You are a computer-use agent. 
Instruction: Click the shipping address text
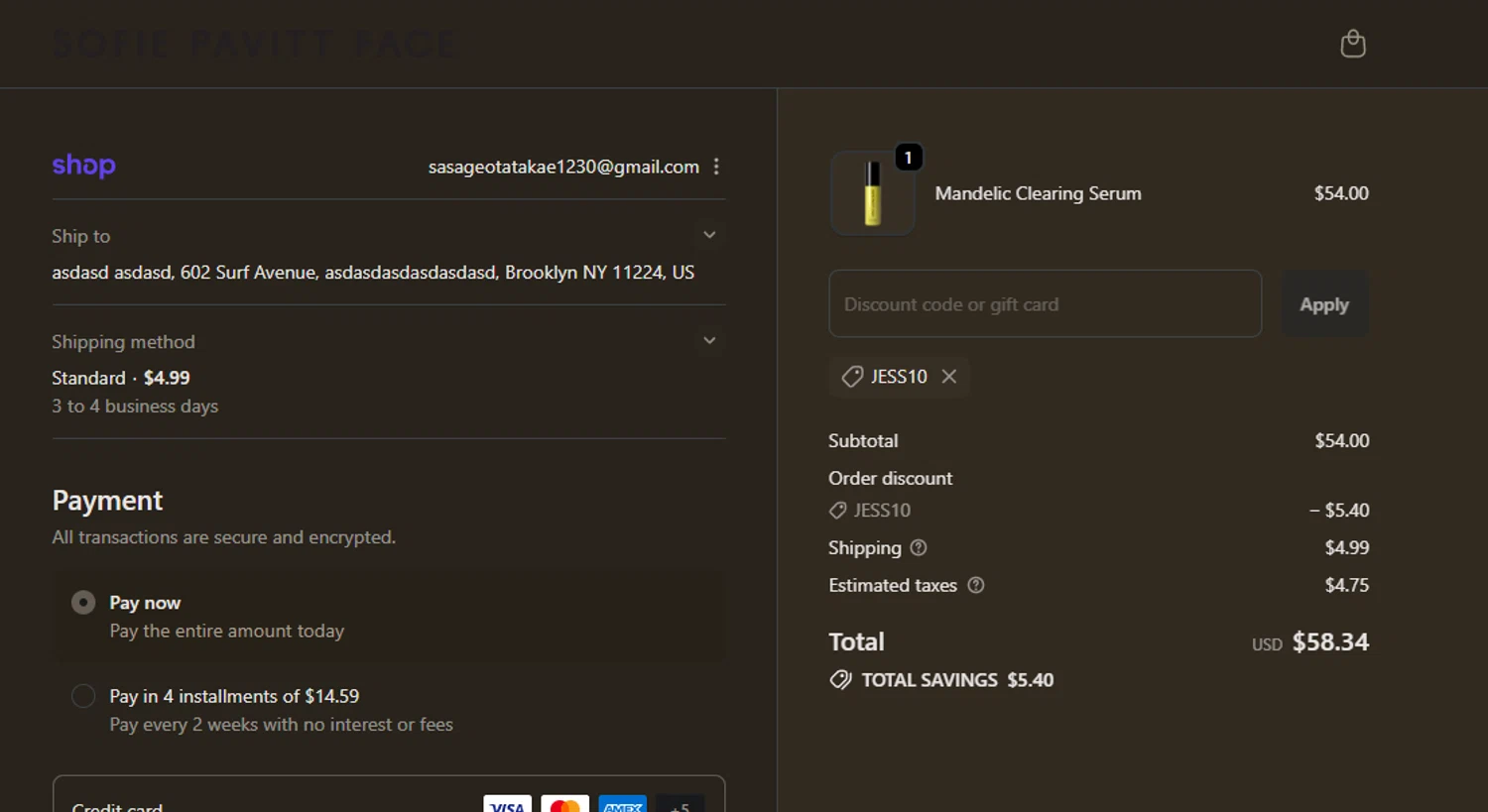point(373,272)
